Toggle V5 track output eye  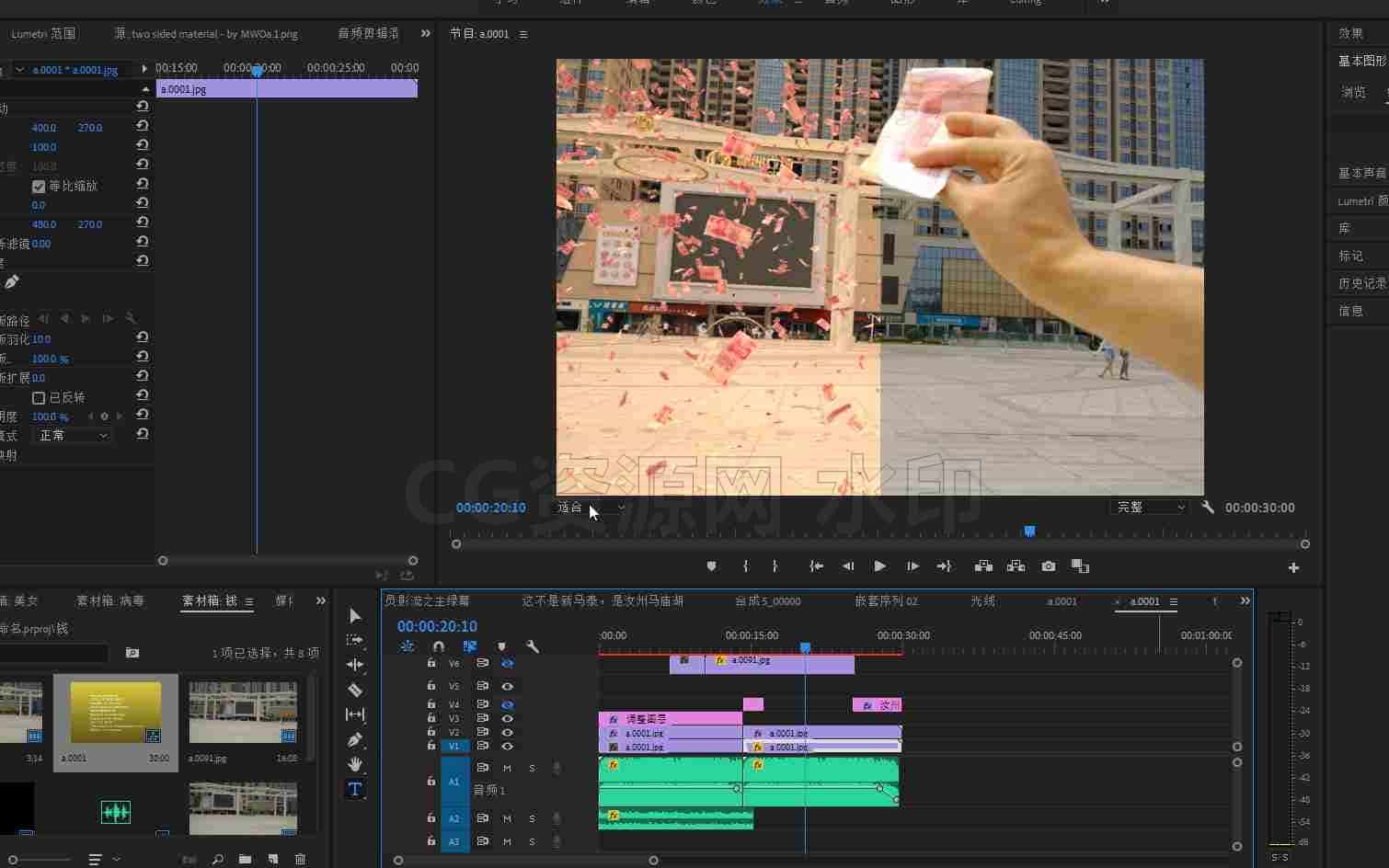[507, 686]
